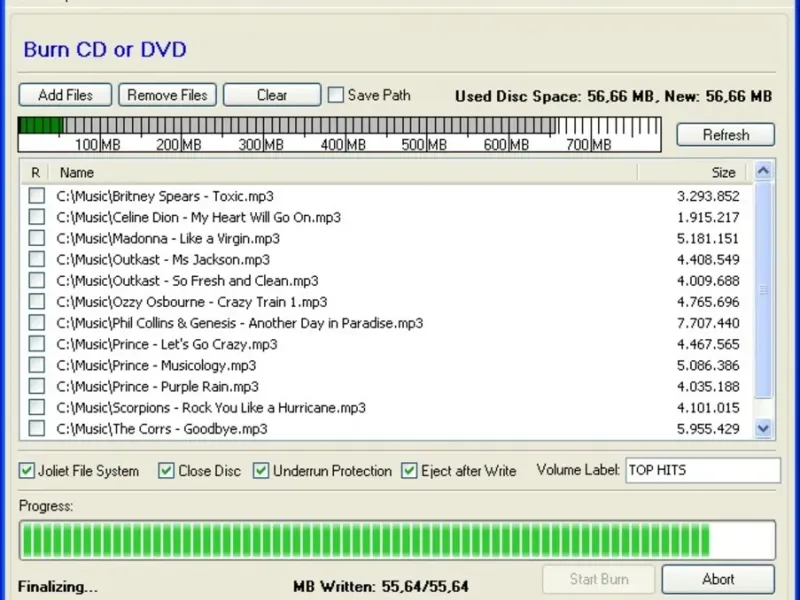The height and width of the screenshot is (600, 800).
Task: Click the R column header
Action: tap(35, 172)
